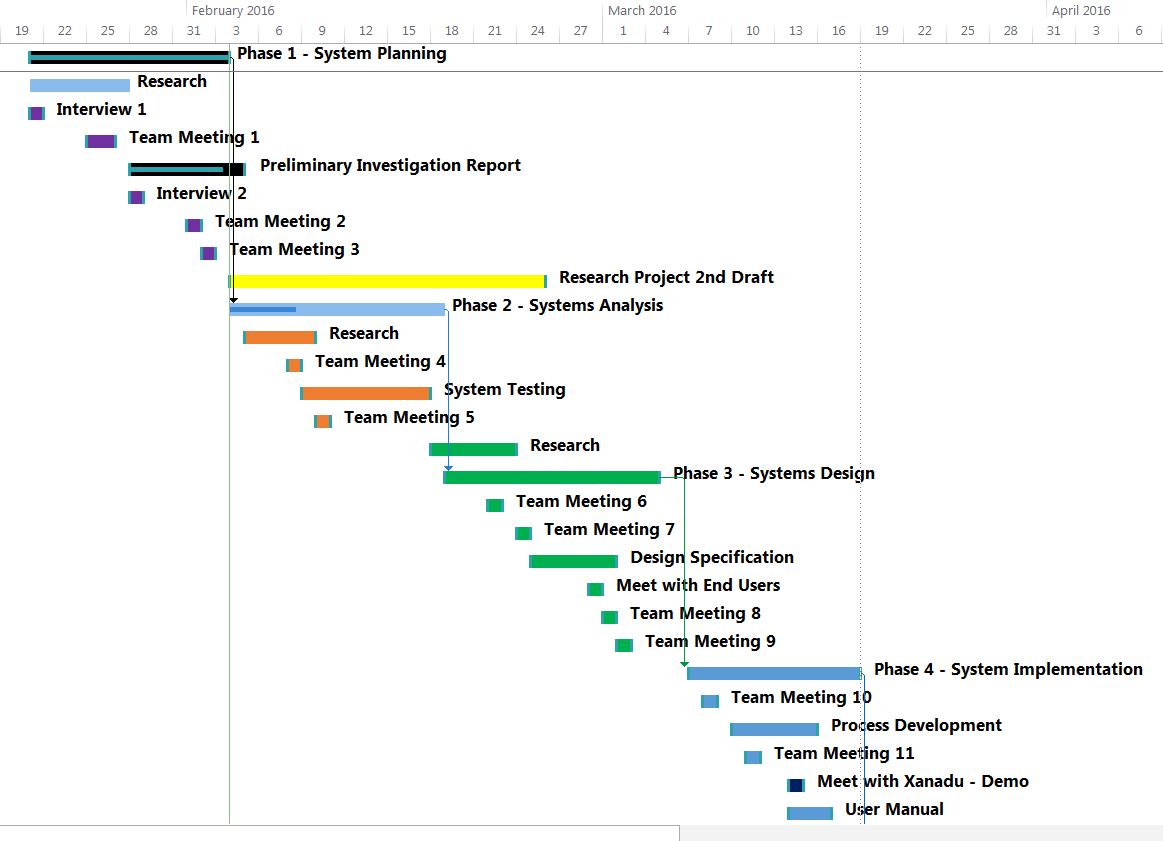Click the March 2016 timescale header
The width and height of the screenshot is (1163, 841).
[x=642, y=10]
